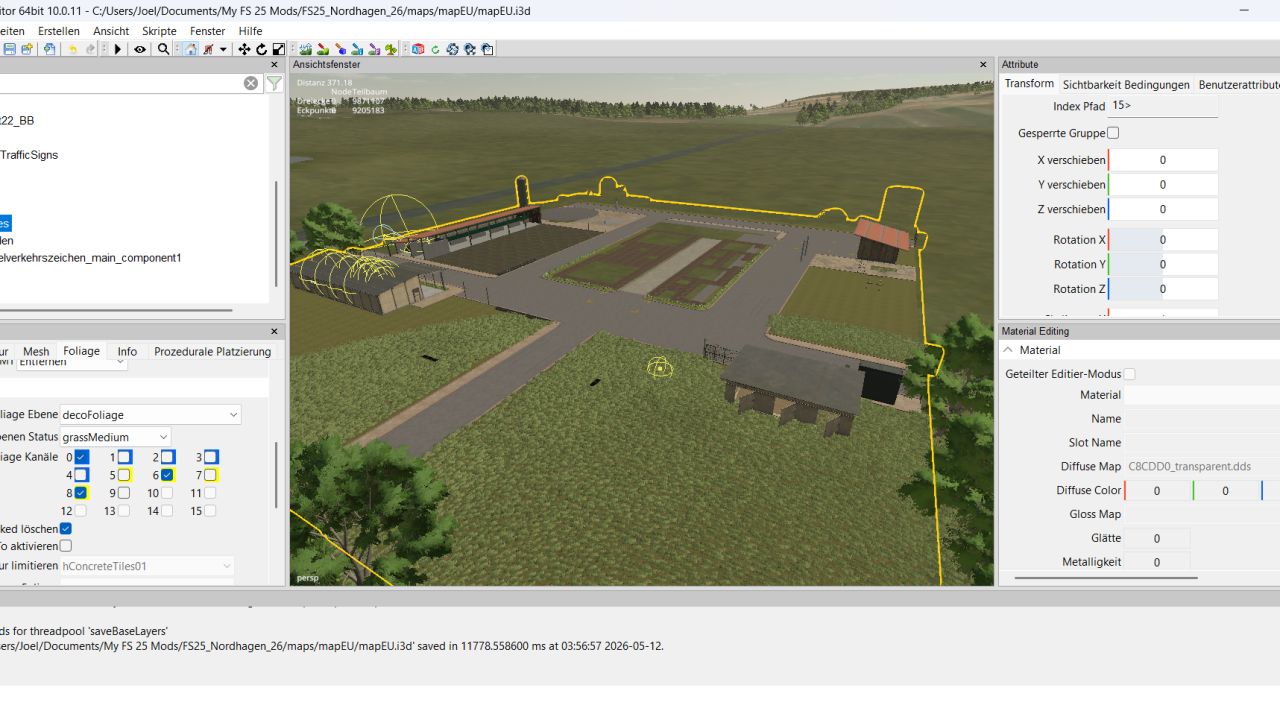
Task: Switch to Sichtbarkeit Bedingungen tab
Action: [1126, 84]
